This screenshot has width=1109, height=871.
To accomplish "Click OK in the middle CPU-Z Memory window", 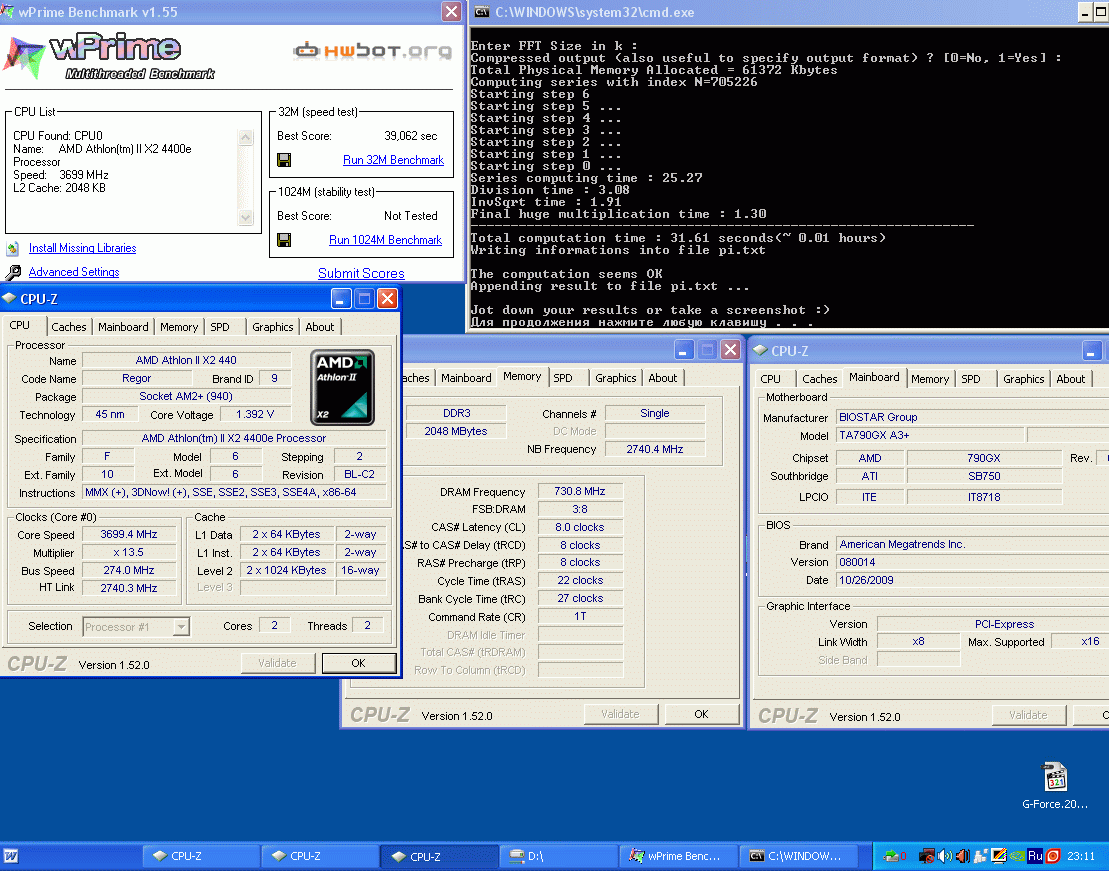I will [701, 714].
